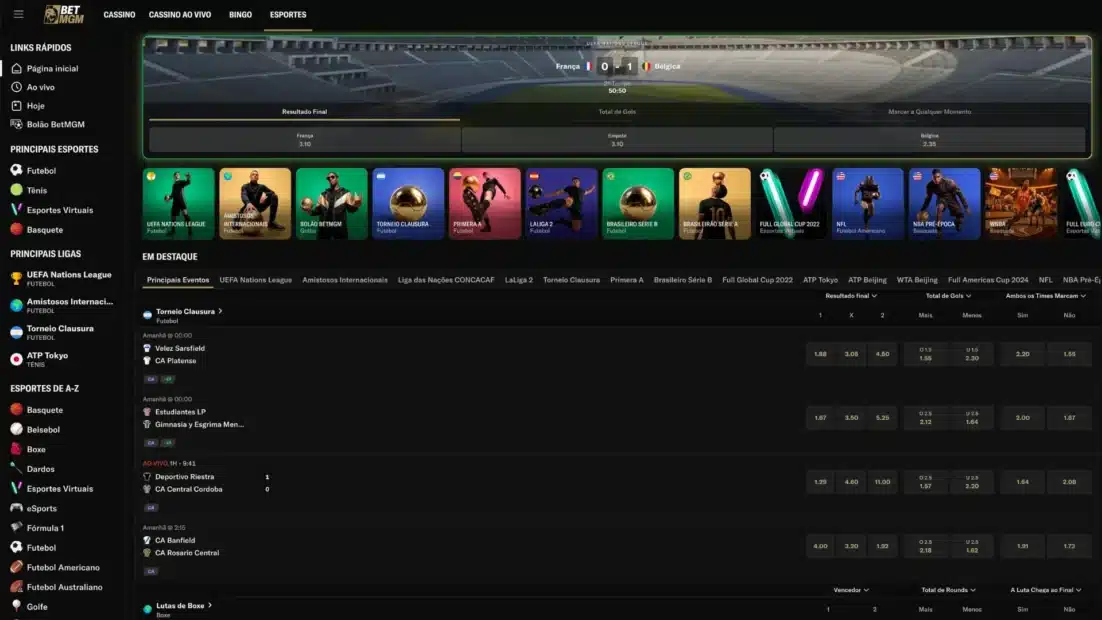Screen dimensions: 1102x620
Task: Open the Total de Gols dropdown
Action: click(x=948, y=296)
